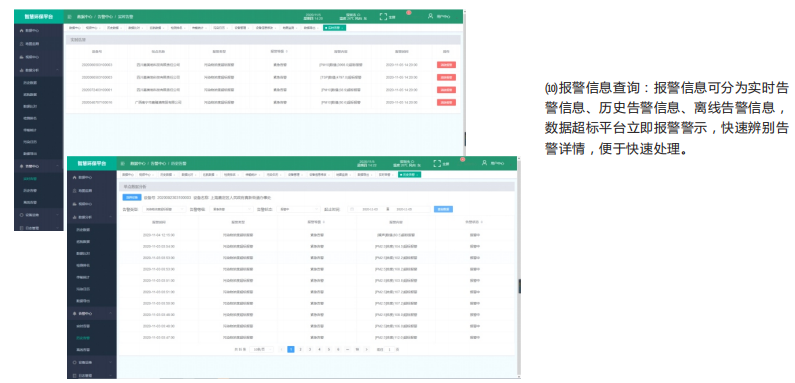
Task: Toggle fullscreen icon in upper window header
Action: 383,17
